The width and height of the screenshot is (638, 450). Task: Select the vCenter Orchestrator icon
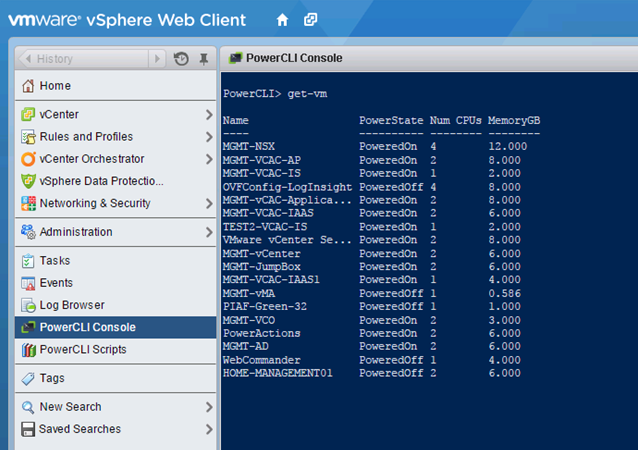point(28,159)
